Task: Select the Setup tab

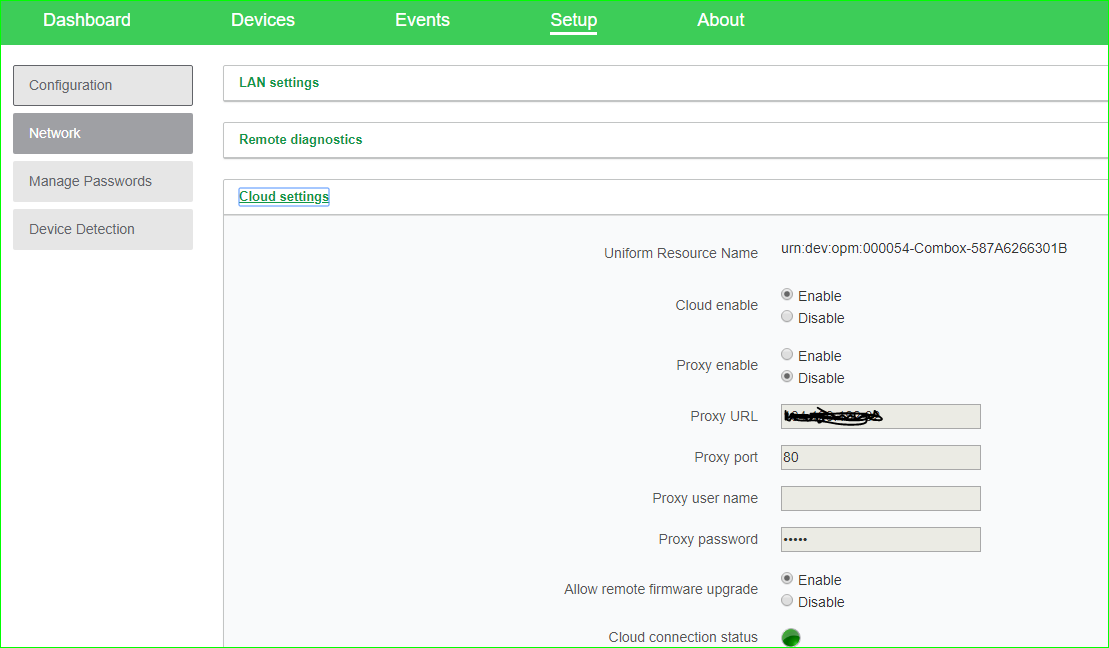Action: [574, 20]
